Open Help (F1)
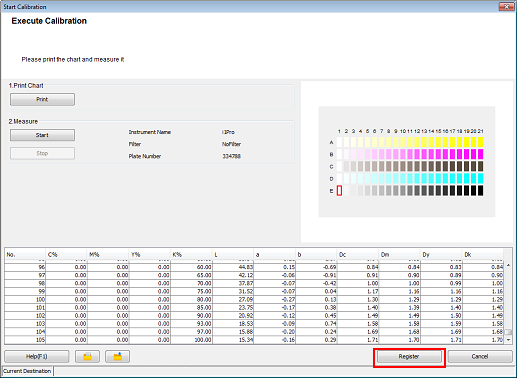The height and width of the screenshot is (378, 517). 37,356
